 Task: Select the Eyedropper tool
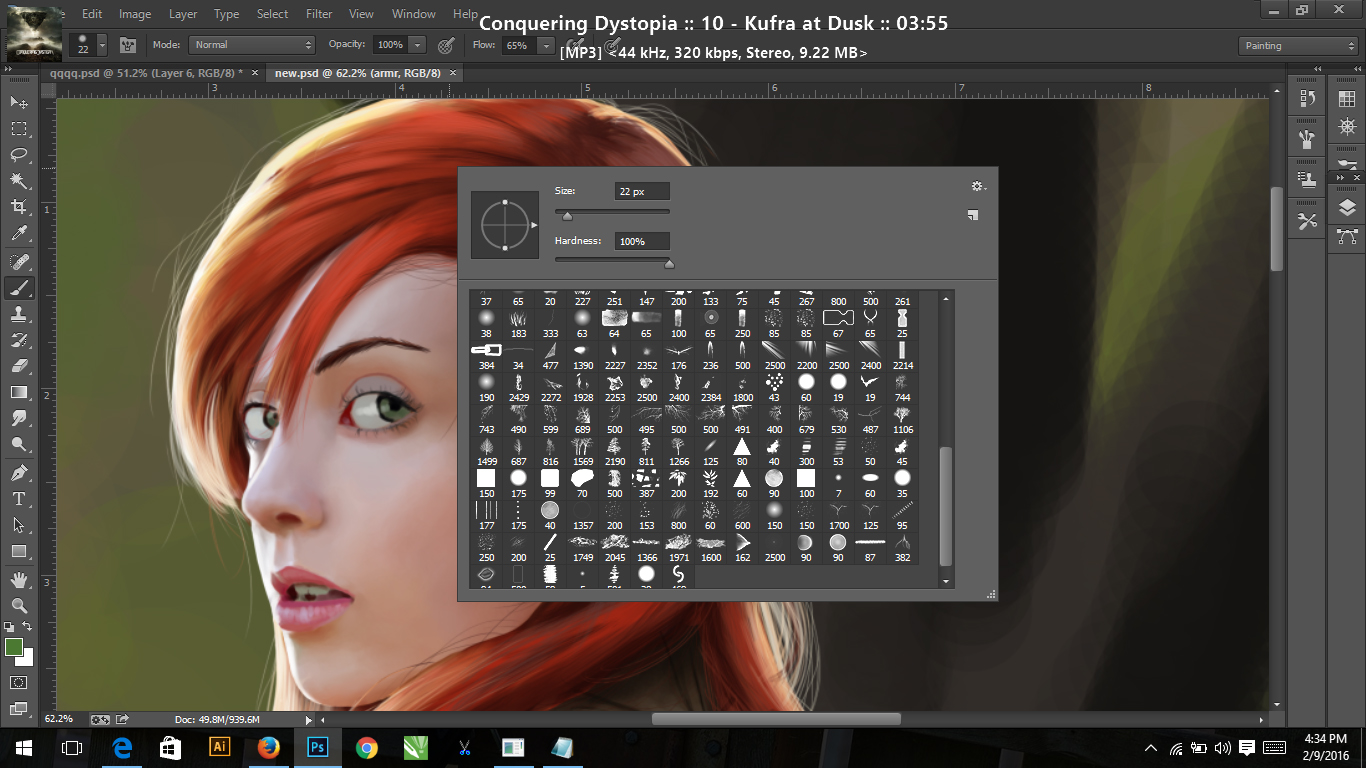click(19, 234)
